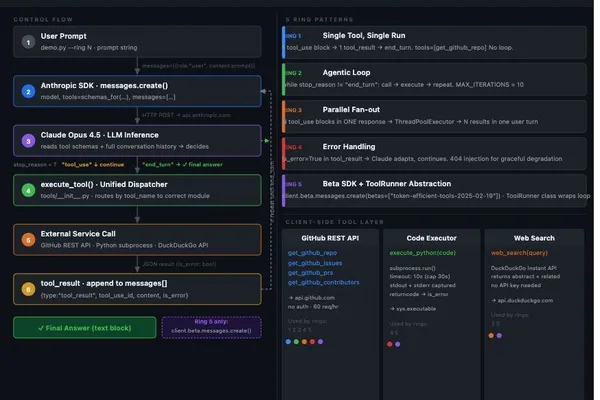Open the get_github_prs link
This screenshot has height=400, width=600.
310,273
